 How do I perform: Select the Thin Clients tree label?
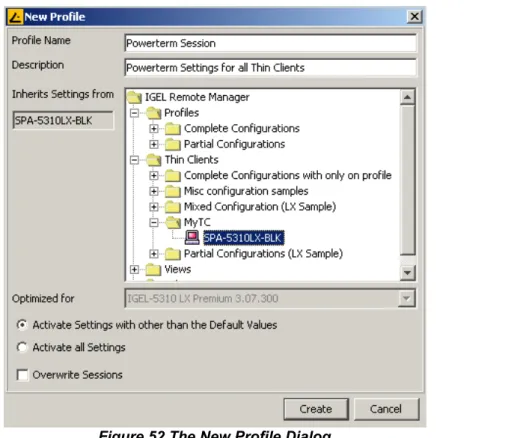pos(192,160)
